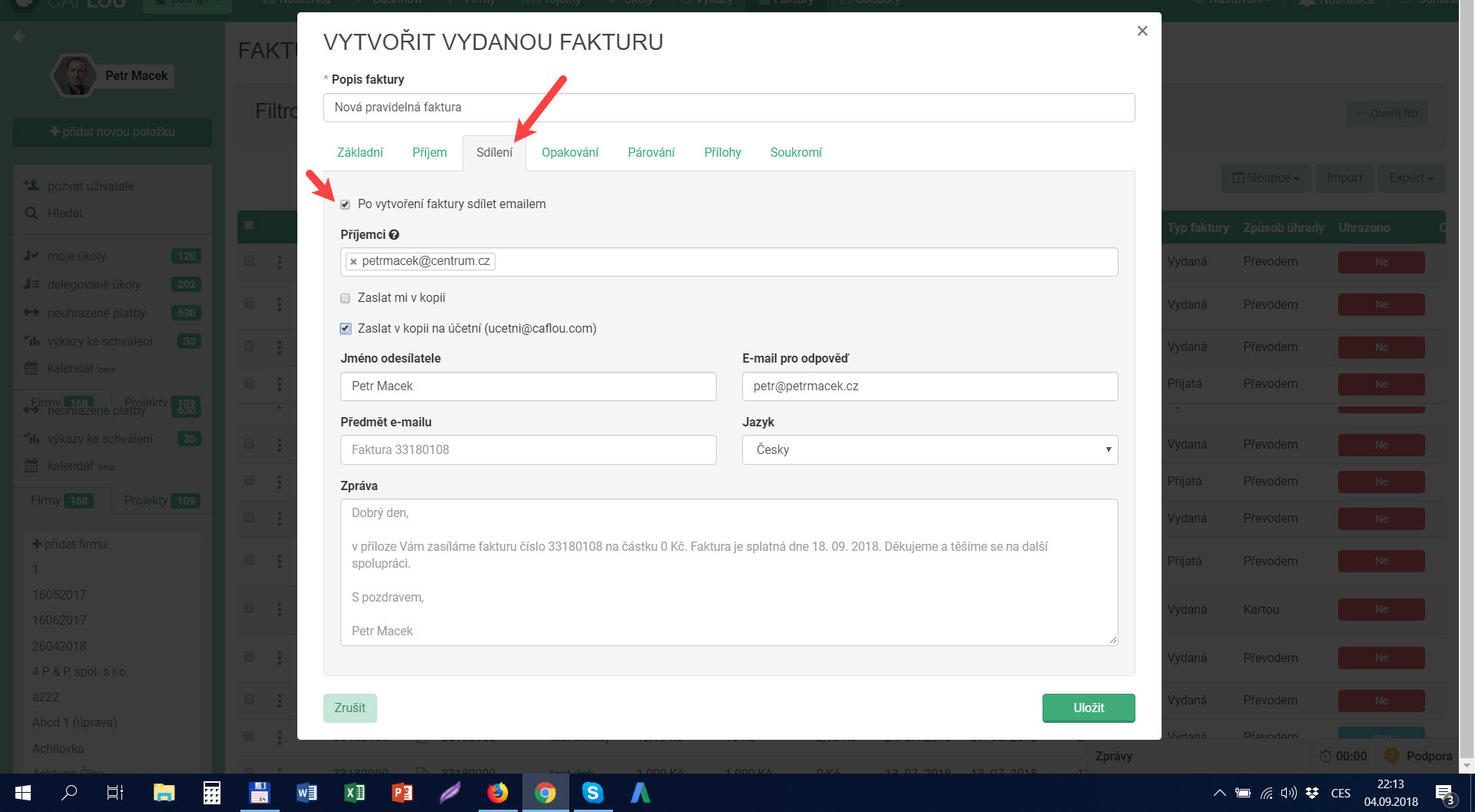Save the invoice with Uložit button

click(x=1088, y=708)
